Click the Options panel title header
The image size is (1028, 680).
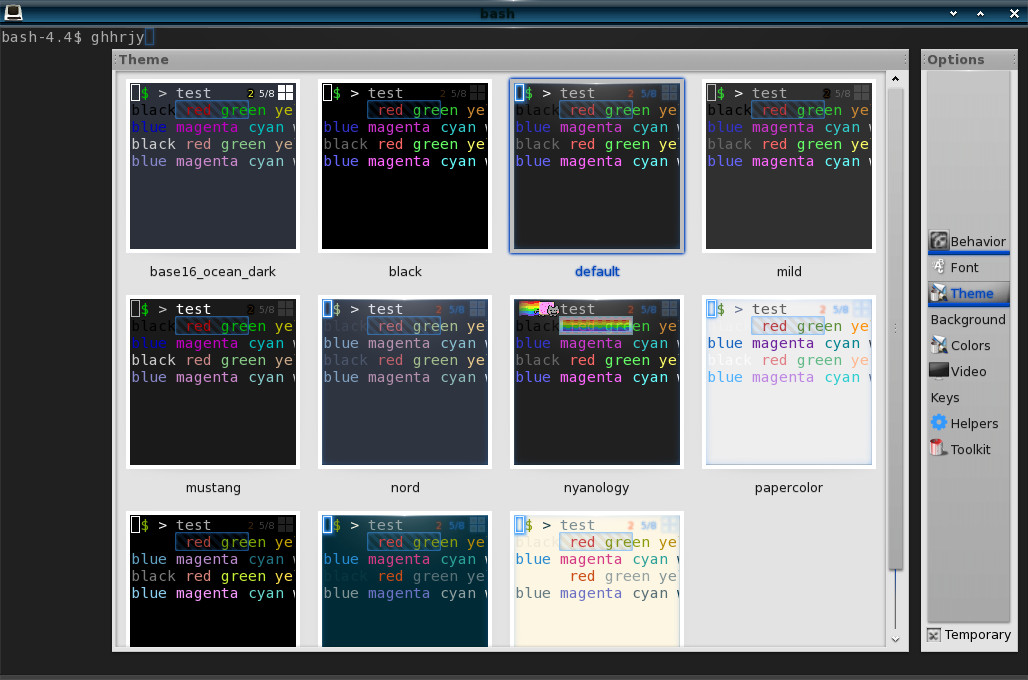pyautogui.click(x=969, y=60)
